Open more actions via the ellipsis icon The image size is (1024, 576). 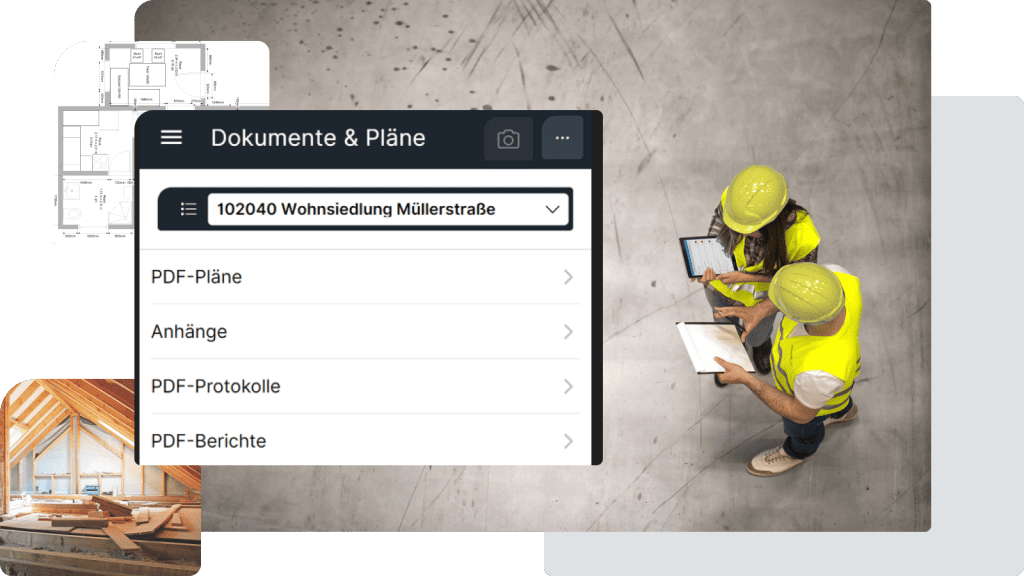(x=562, y=138)
